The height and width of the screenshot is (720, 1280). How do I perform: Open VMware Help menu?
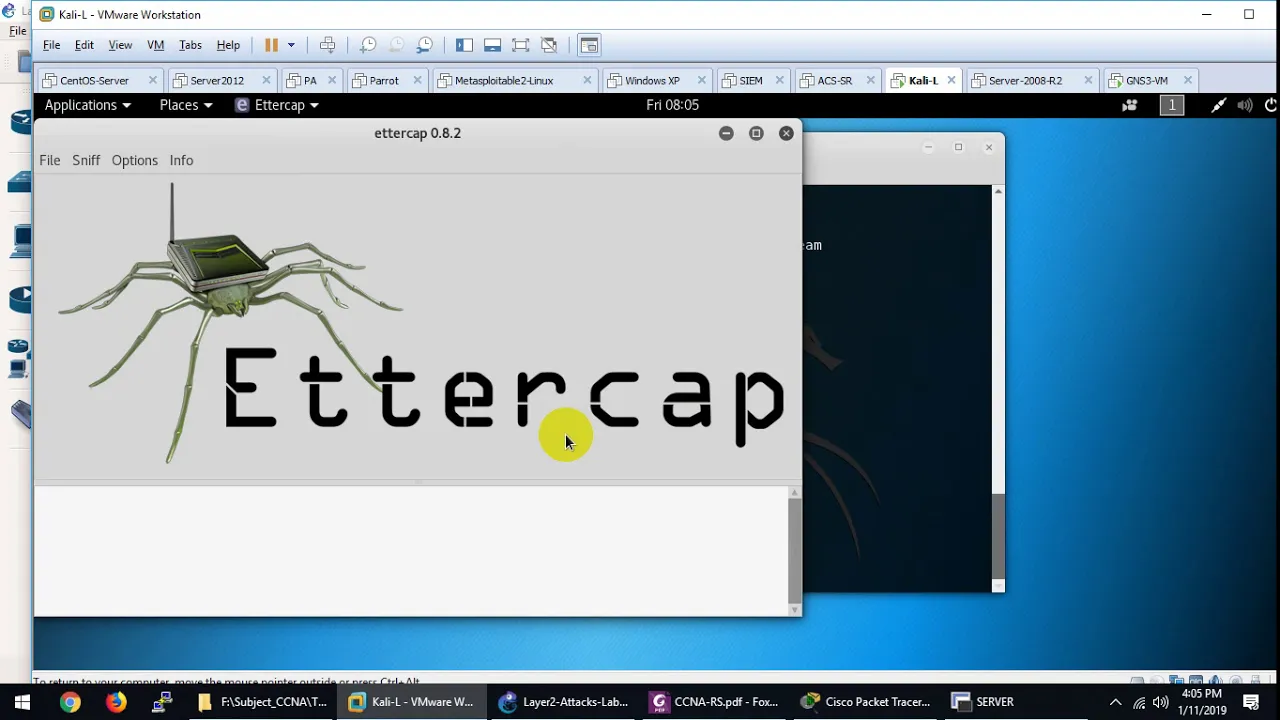(228, 45)
